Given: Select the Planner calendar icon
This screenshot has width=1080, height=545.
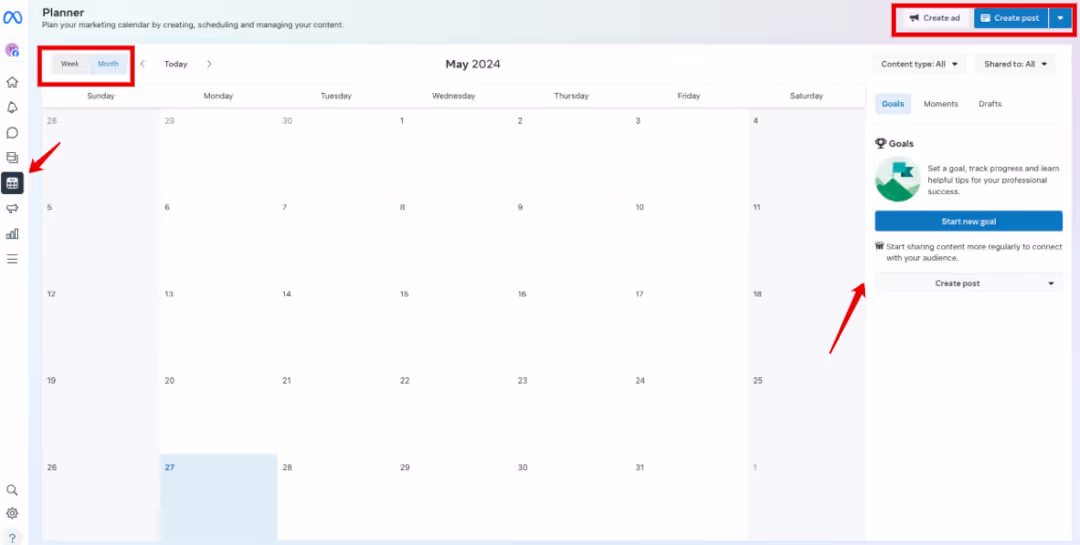Looking at the screenshot, I should tap(12, 183).
